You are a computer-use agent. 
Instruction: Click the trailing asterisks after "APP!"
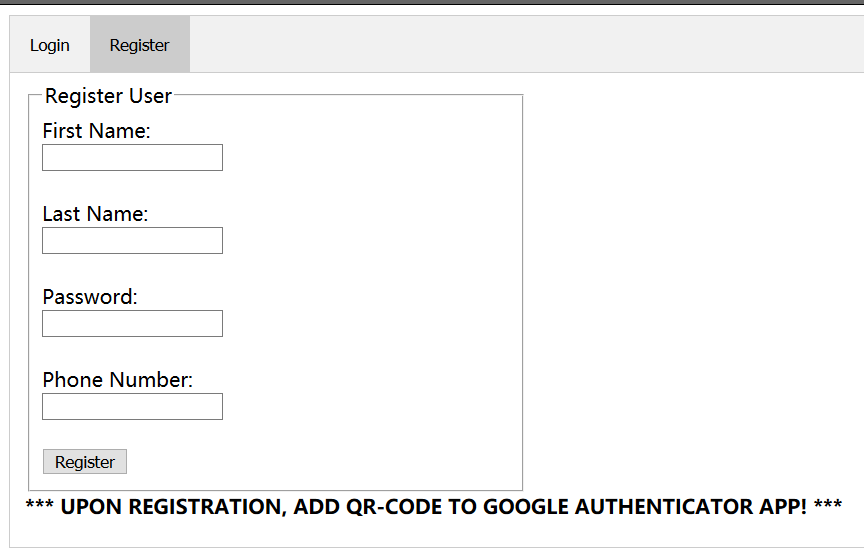pyautogui.click(x=827, y=507)
